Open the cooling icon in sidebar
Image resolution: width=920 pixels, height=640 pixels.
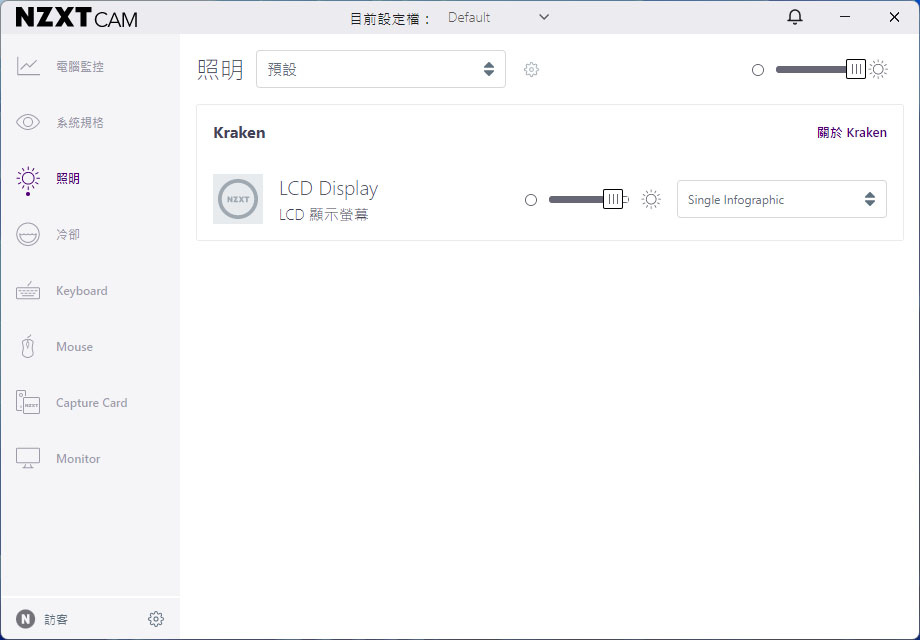[28, 234]
